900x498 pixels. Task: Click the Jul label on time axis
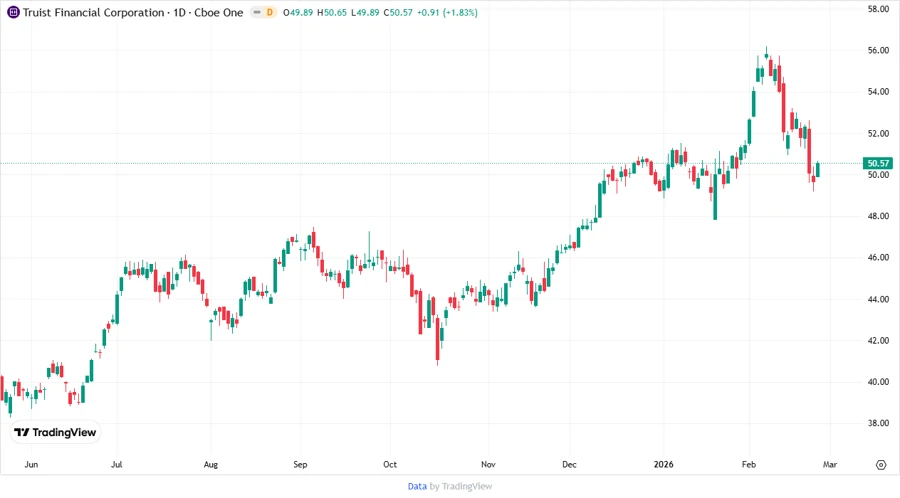coord(117,465)
